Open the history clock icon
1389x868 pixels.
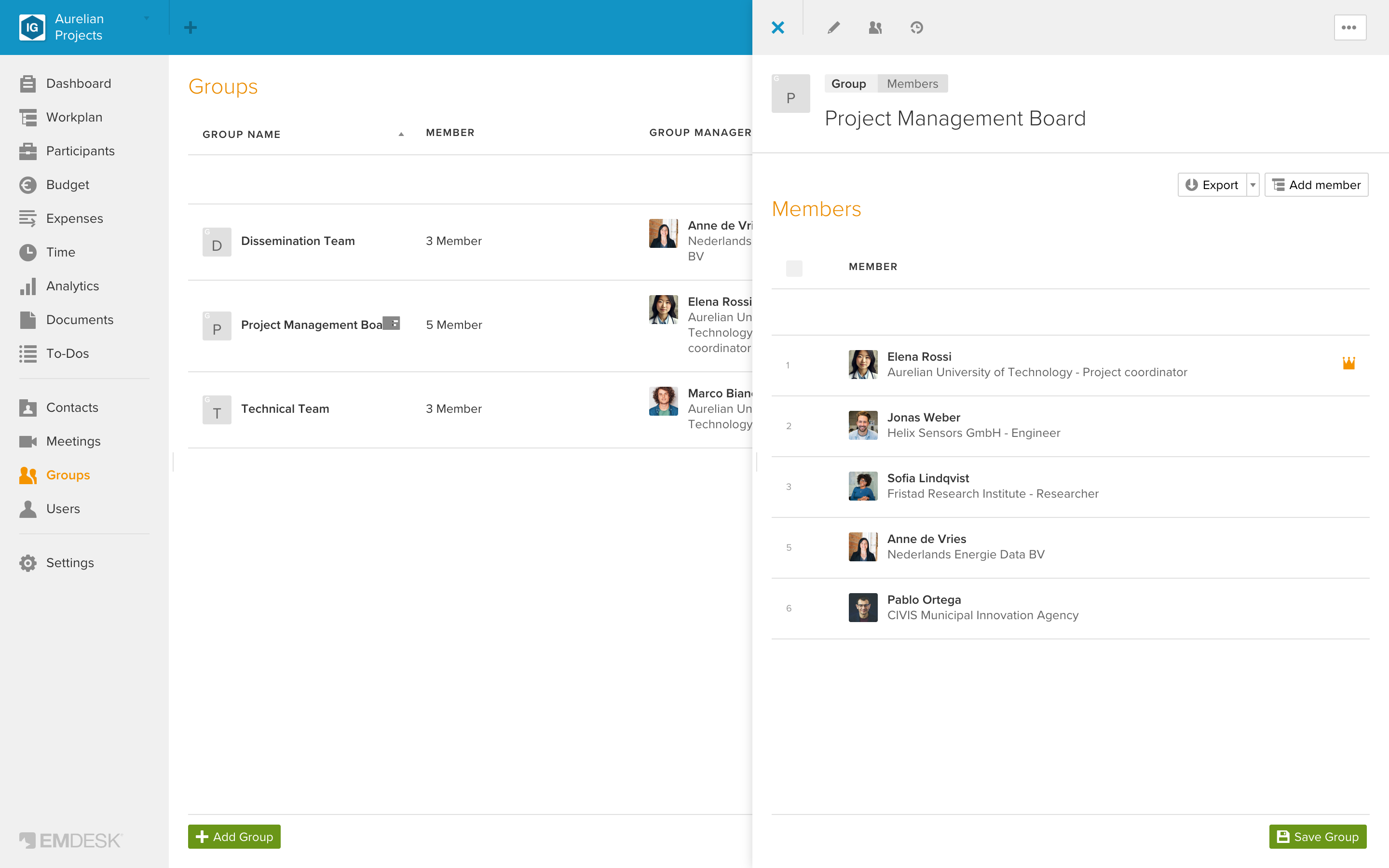pos(917,27)
